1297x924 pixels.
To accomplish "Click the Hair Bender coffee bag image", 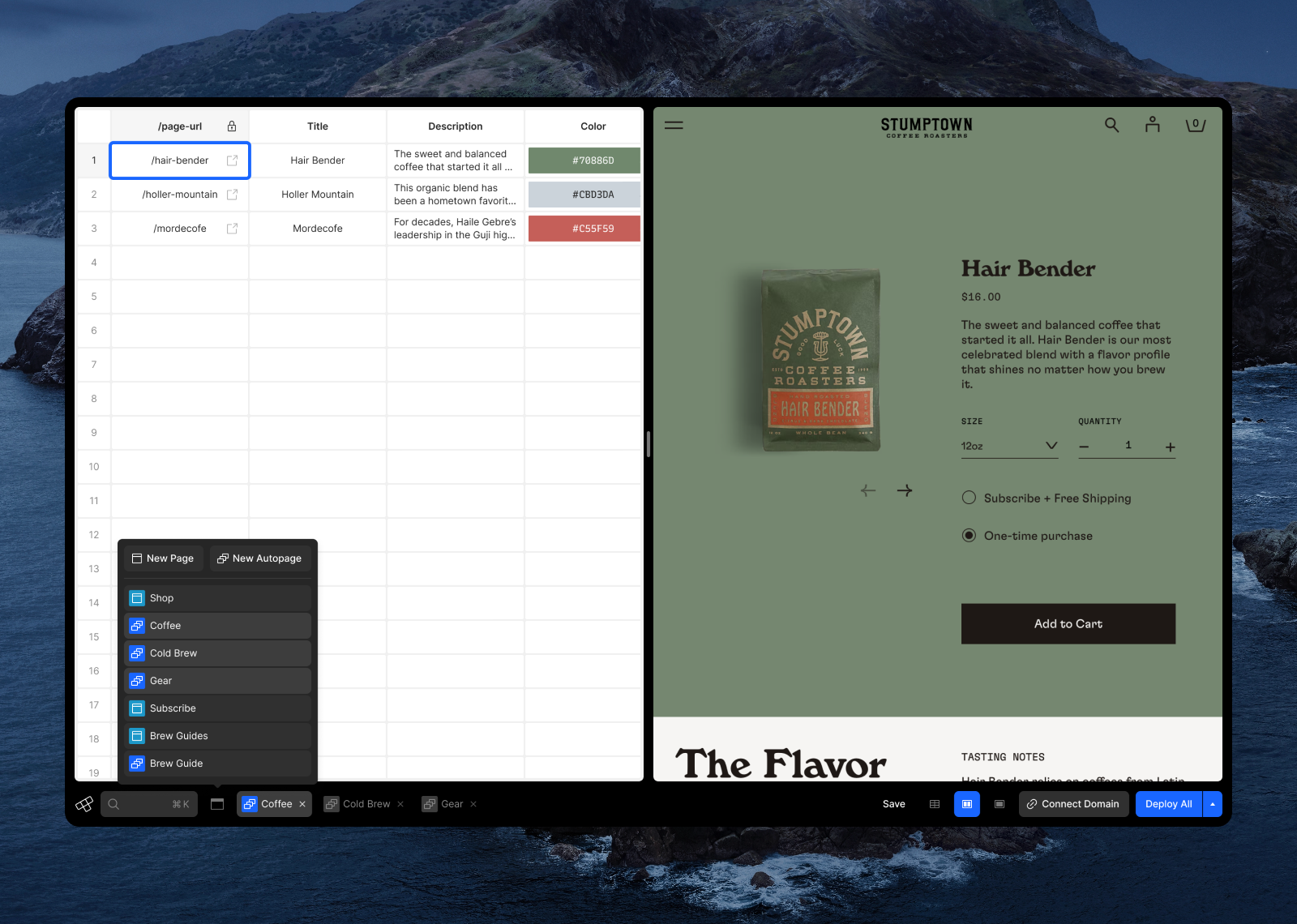I will pos(820,360).
